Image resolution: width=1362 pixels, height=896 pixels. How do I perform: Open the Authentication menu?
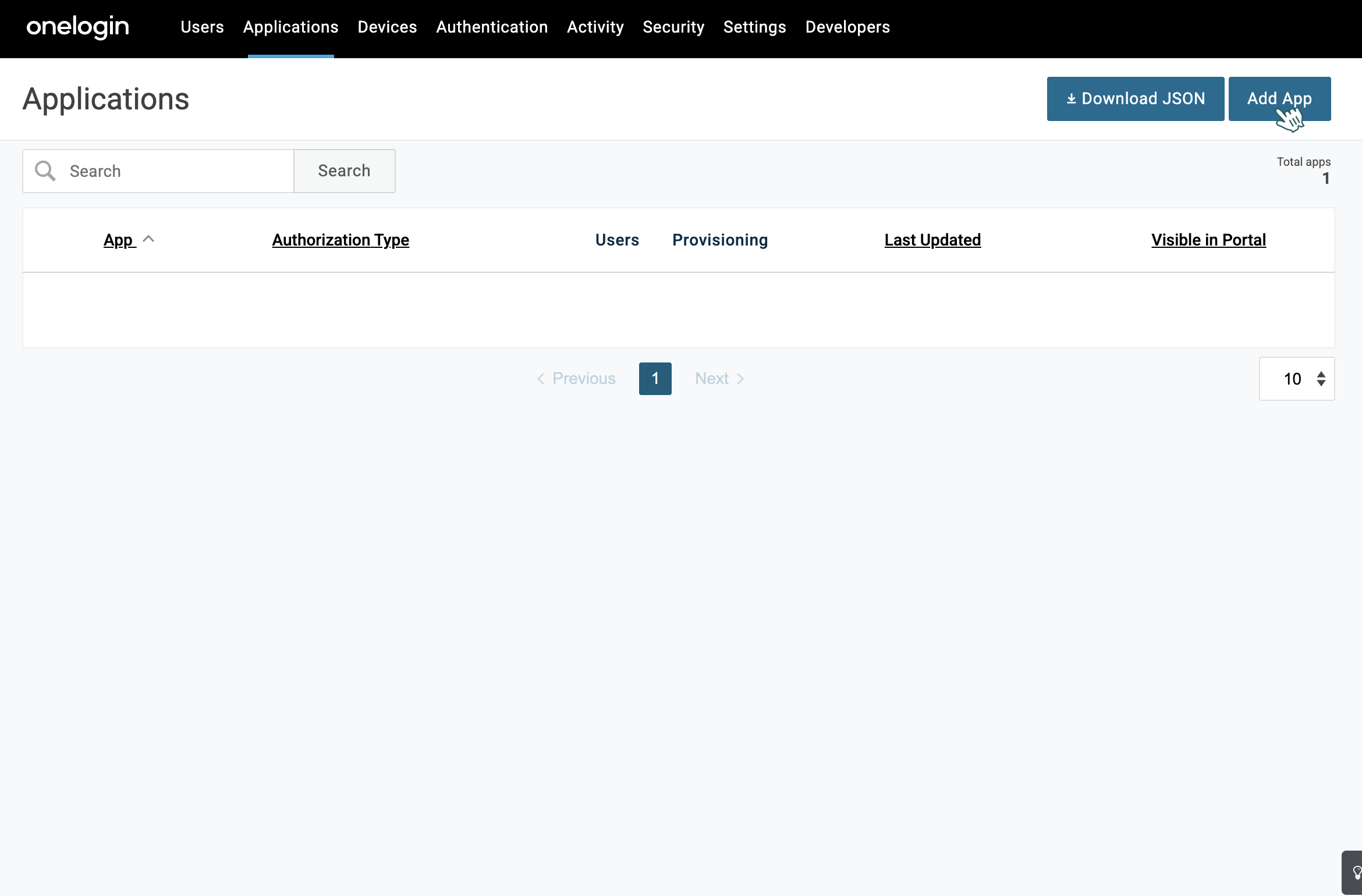492,27
